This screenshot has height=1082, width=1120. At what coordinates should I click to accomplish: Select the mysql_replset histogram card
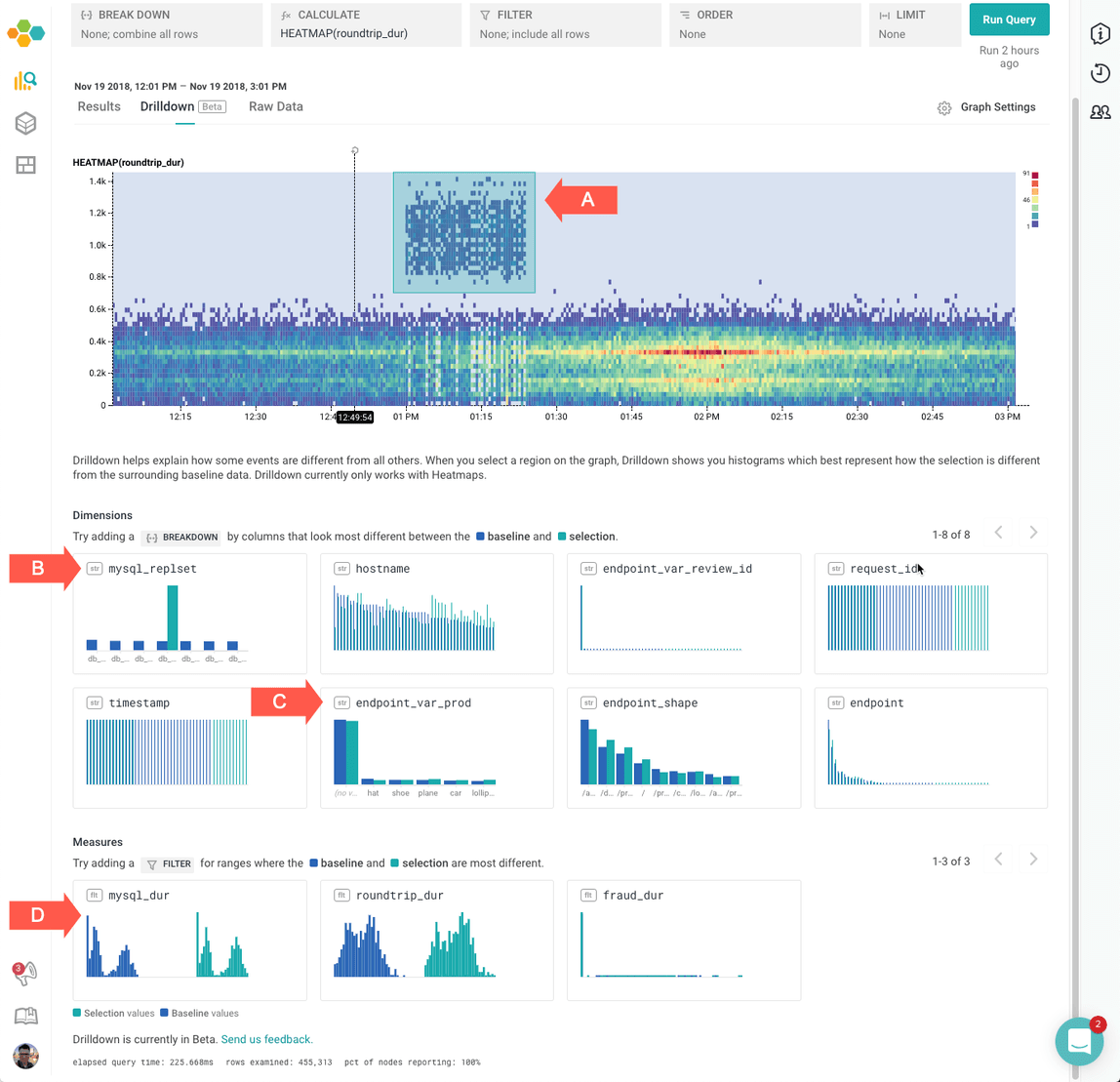(x=189, y=613)
